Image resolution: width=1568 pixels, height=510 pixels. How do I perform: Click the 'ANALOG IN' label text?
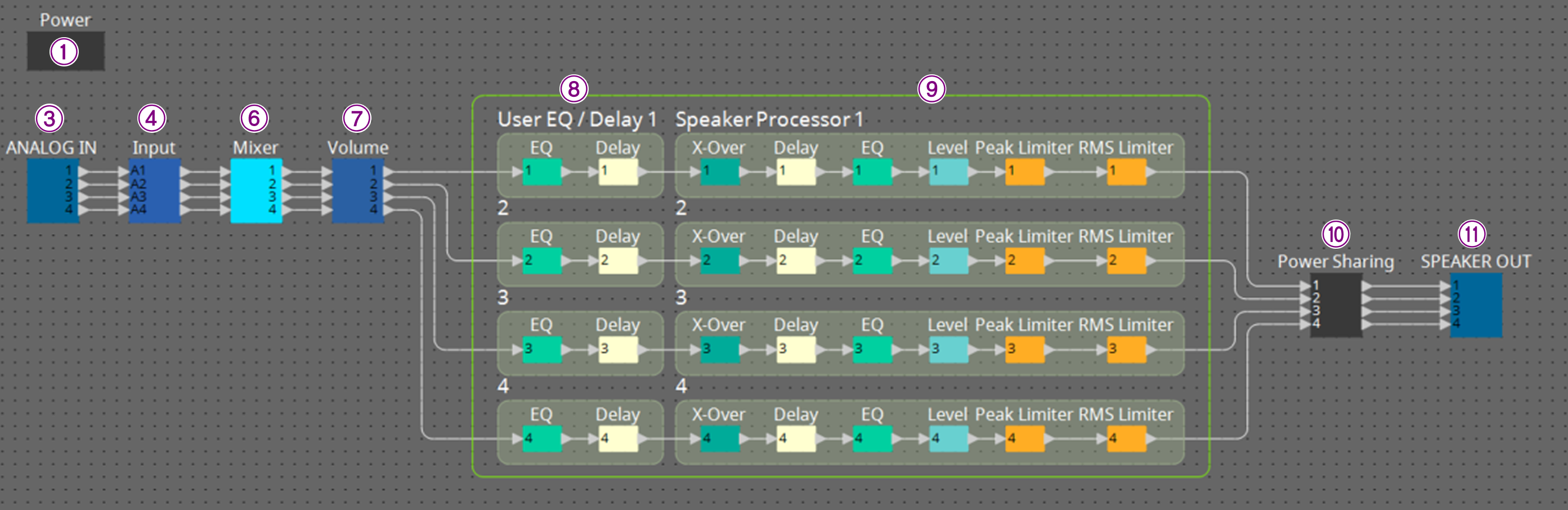point(51,148)
